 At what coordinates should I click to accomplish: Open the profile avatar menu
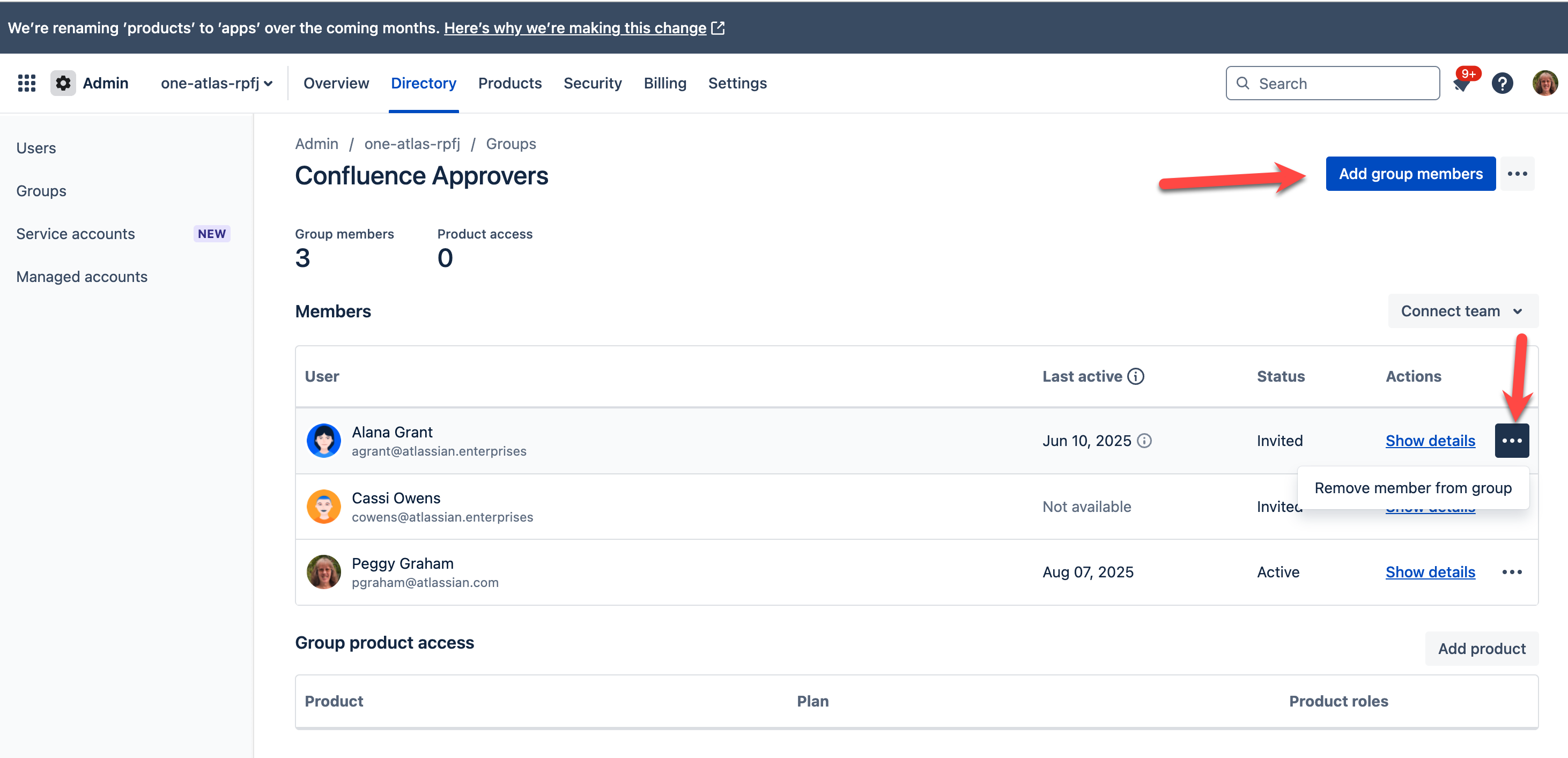point(1545,83)
